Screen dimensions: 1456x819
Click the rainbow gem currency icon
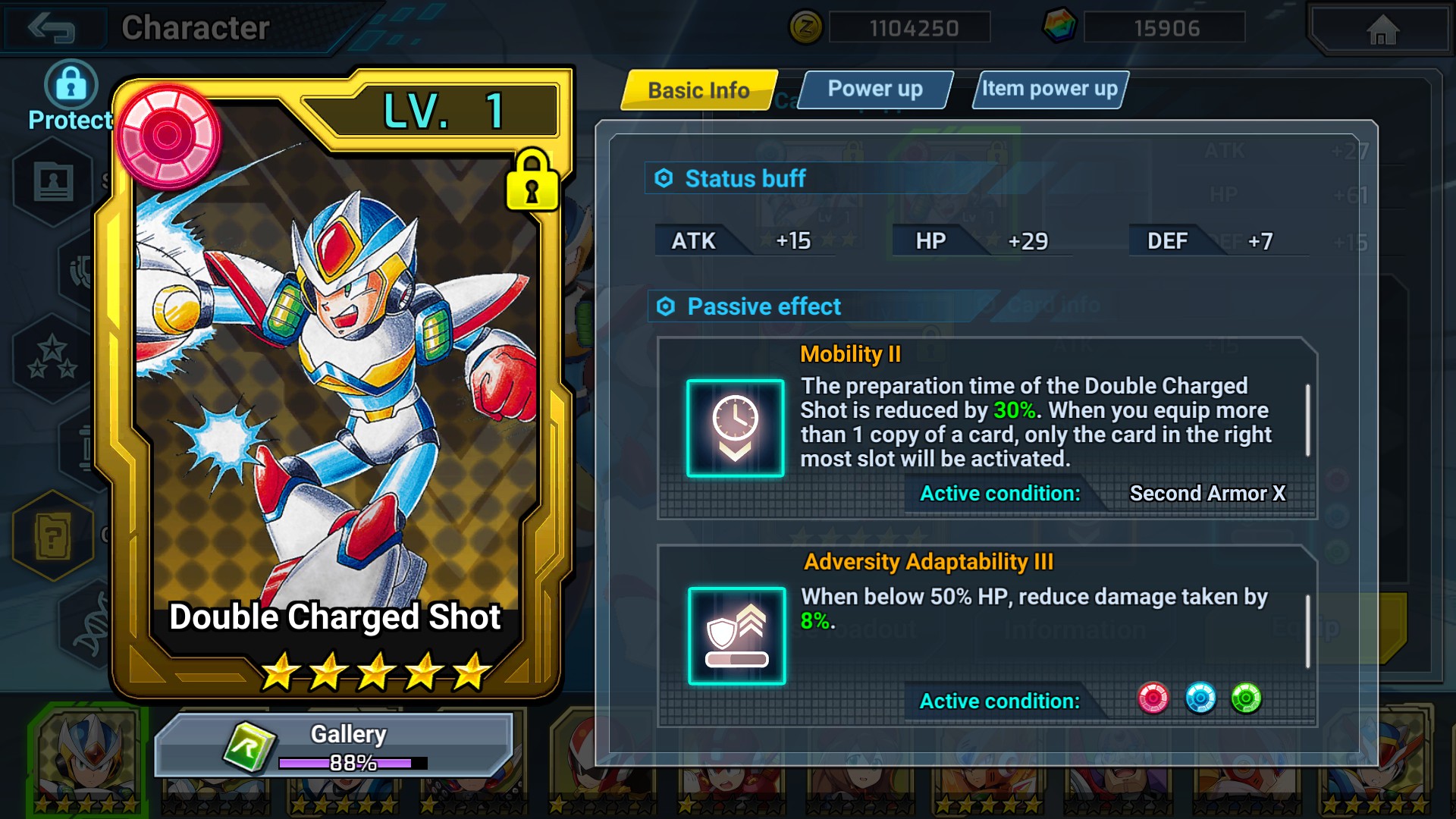[x=1060, y=27]
